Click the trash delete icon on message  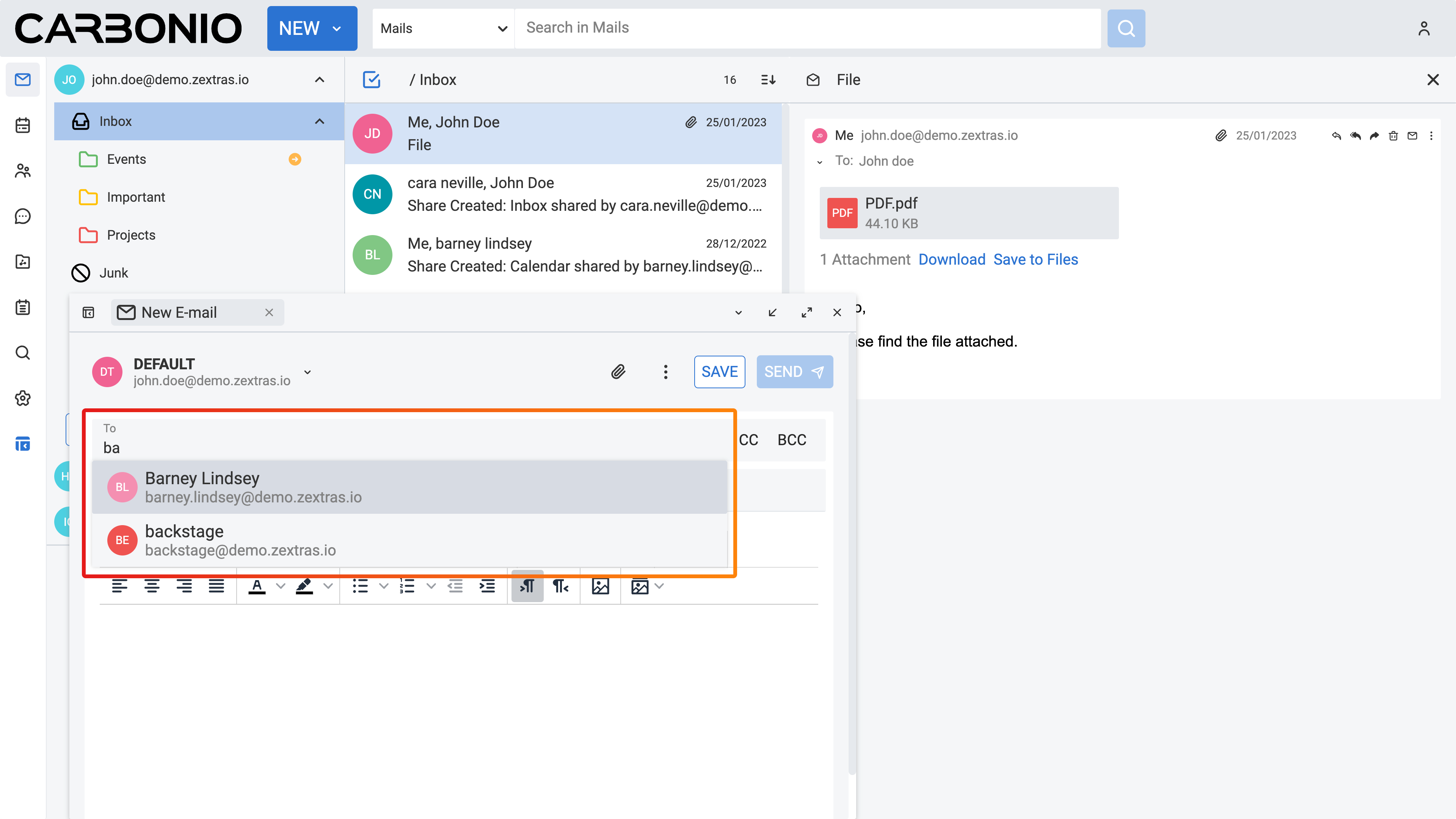tap(1393, 136)
